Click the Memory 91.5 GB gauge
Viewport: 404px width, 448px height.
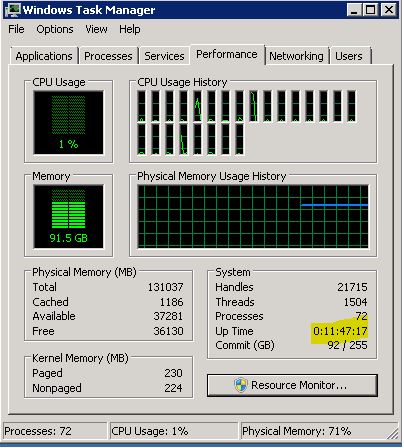[x=68, y=216]
